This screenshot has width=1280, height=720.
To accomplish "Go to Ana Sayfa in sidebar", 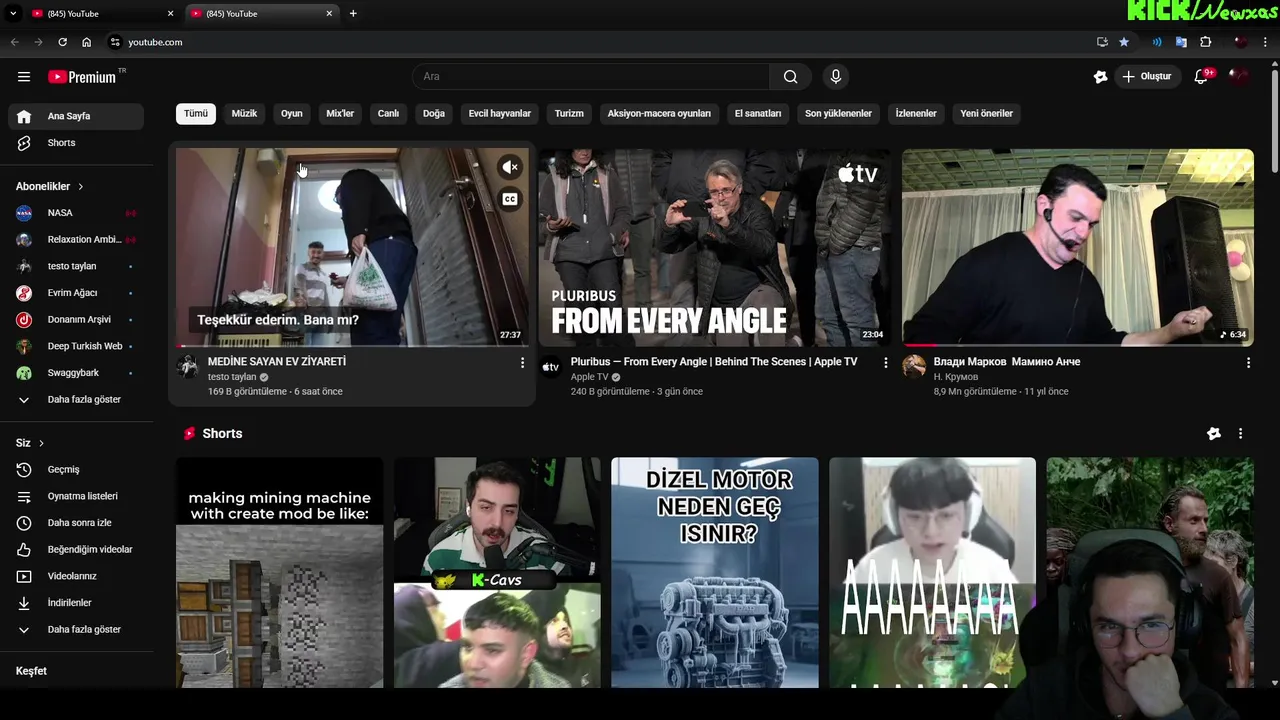I will (x=76, y=116).
